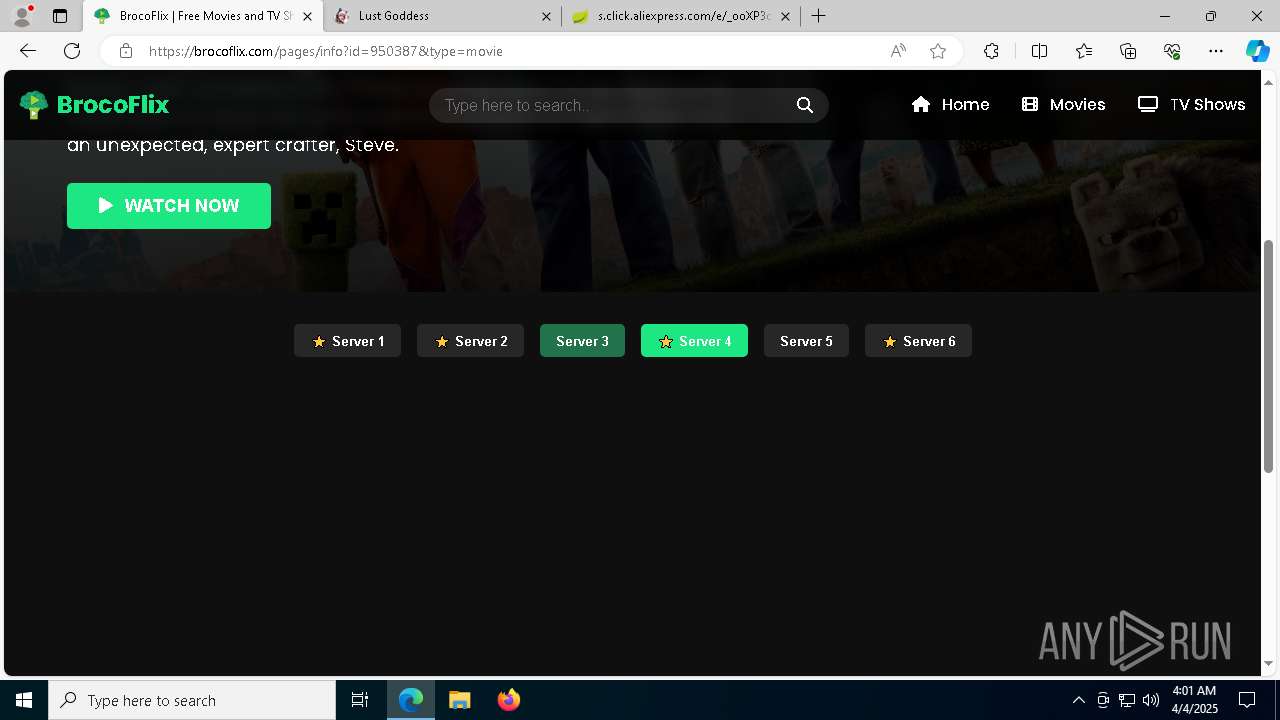The image size is (1280, 720).
Task: Go back to the previous page
Action: [28, 51]
